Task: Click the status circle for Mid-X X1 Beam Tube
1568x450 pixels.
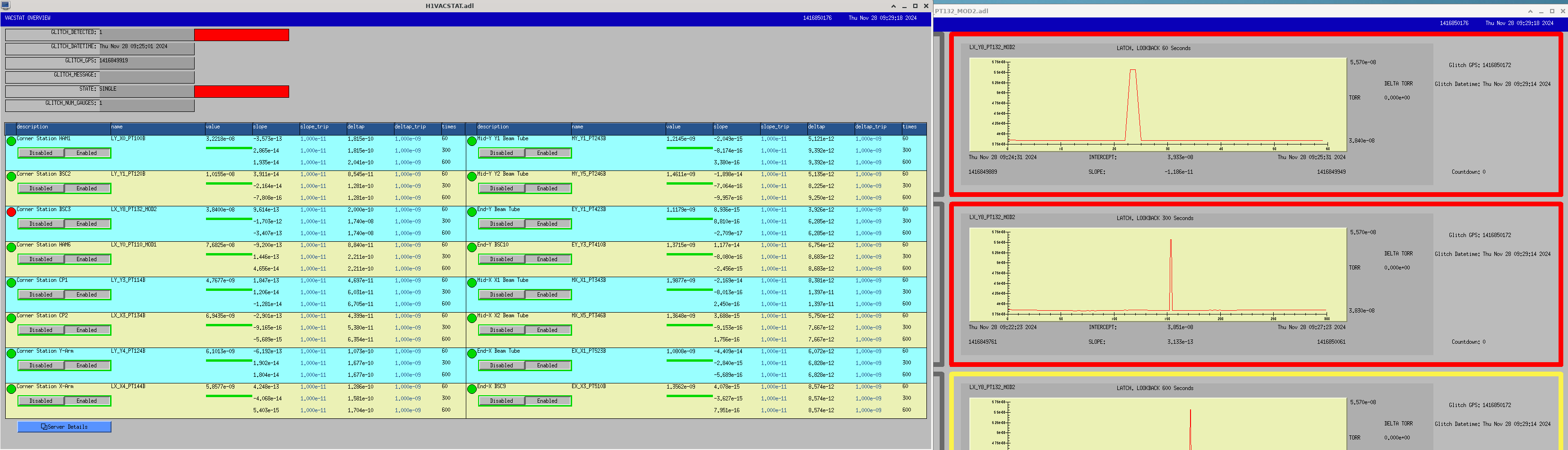Action: tap(472, 283)
